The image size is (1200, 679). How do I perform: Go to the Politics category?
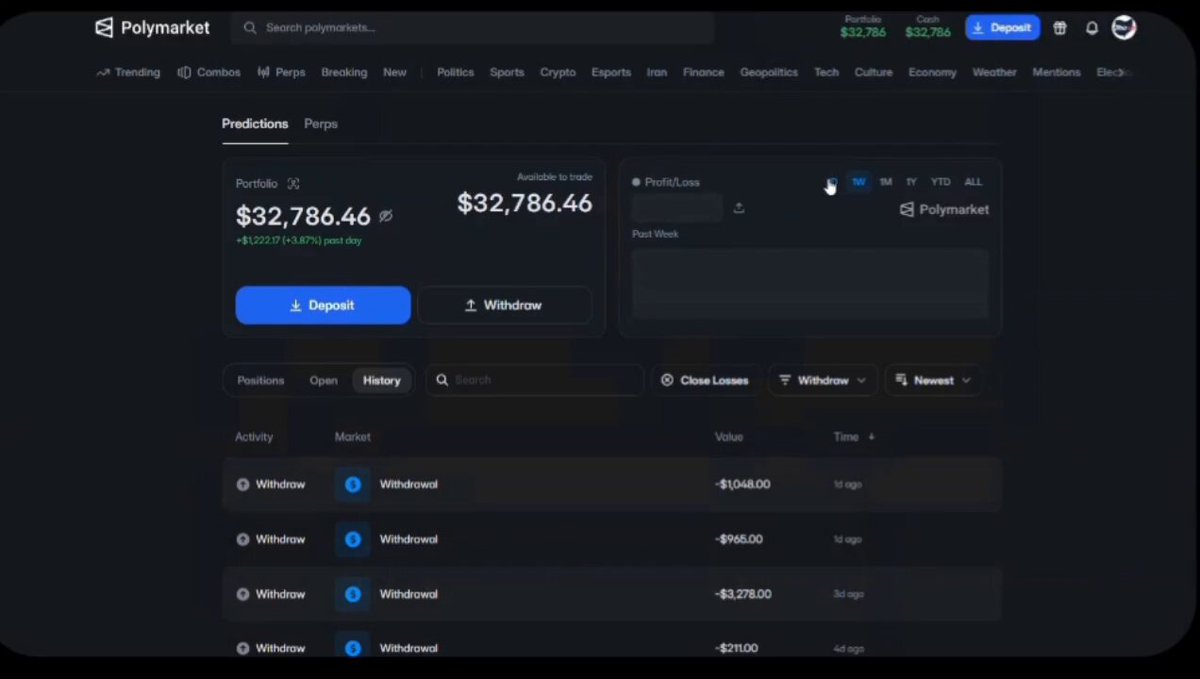click(x=455, y=72)
